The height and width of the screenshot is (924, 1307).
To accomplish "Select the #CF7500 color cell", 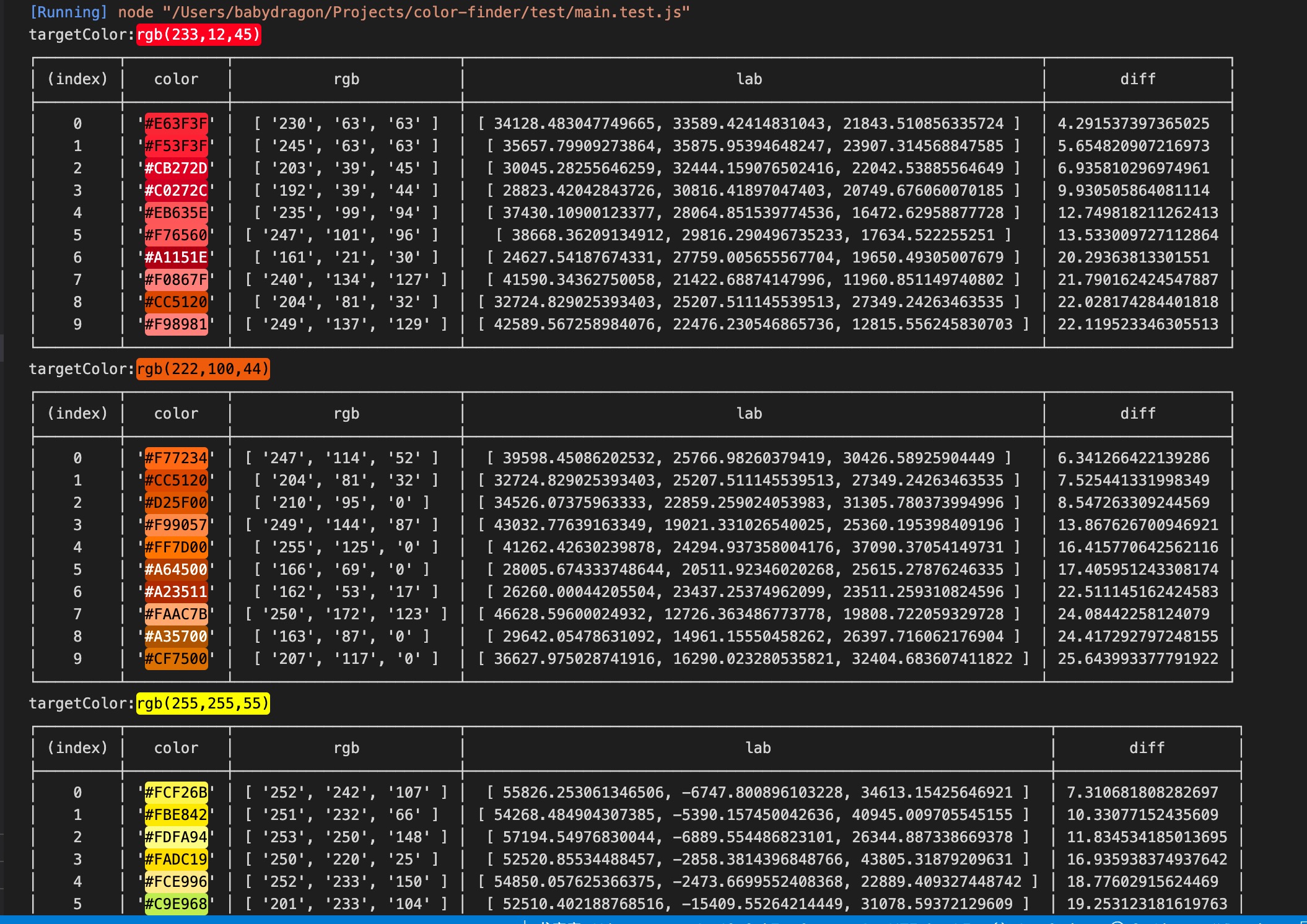I will tap(176, 659).
